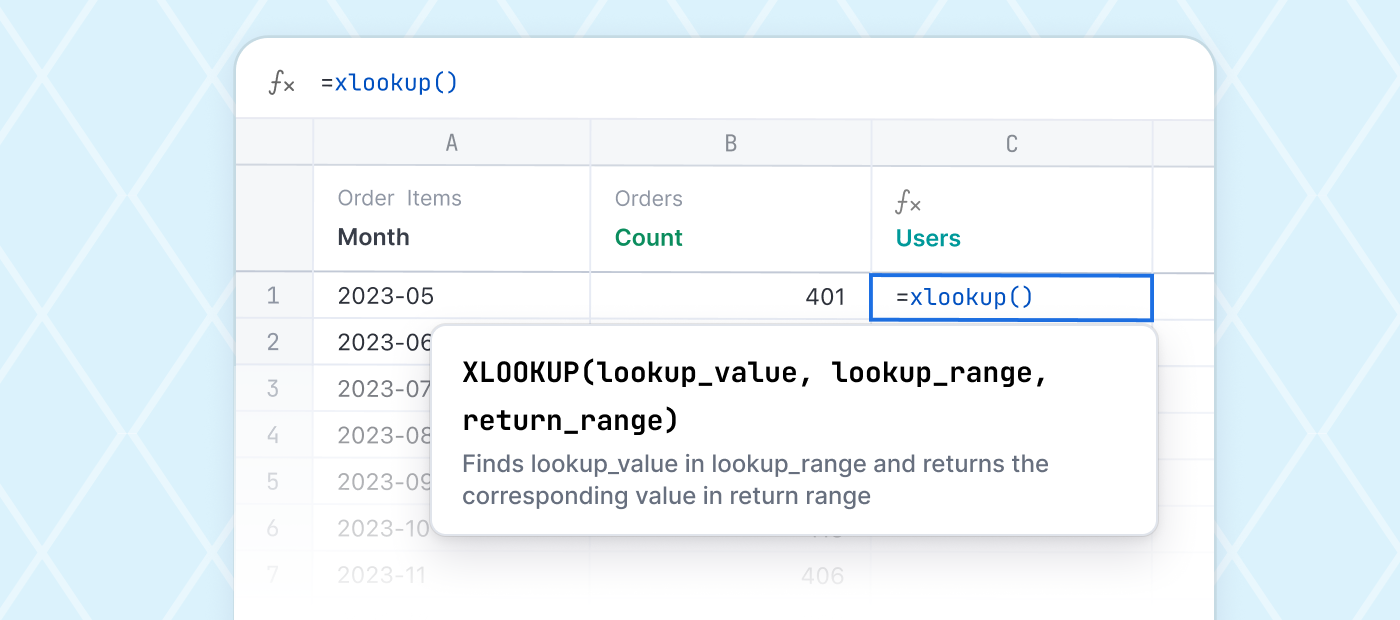
Task: Select column B header
Action: (730, 143)
